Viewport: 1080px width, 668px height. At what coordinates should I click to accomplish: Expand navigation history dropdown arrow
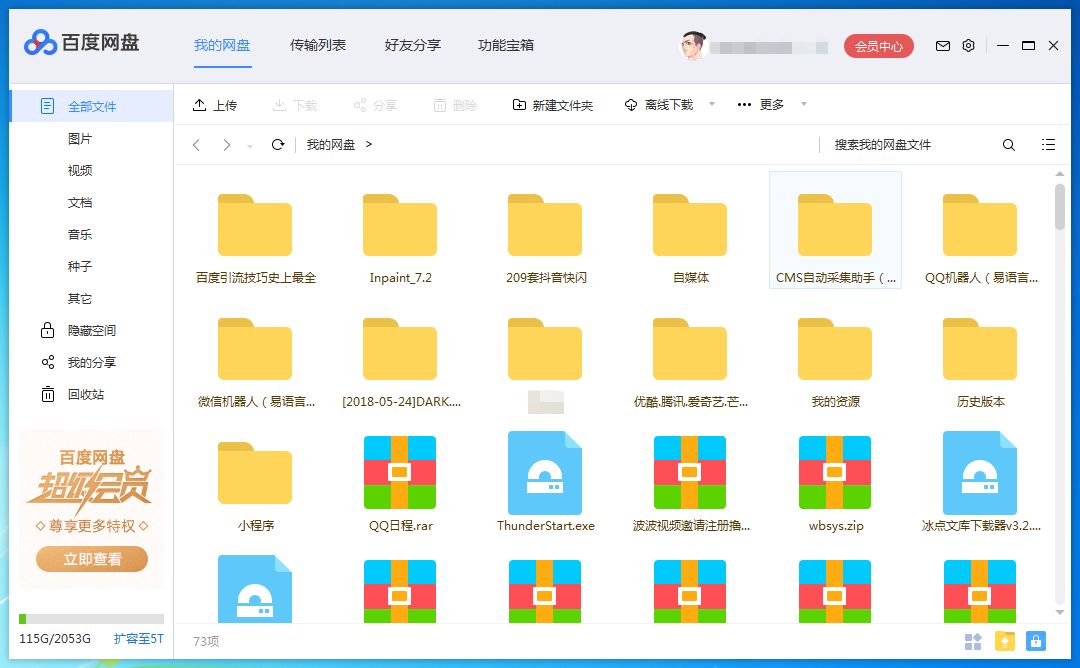[249, 146]
